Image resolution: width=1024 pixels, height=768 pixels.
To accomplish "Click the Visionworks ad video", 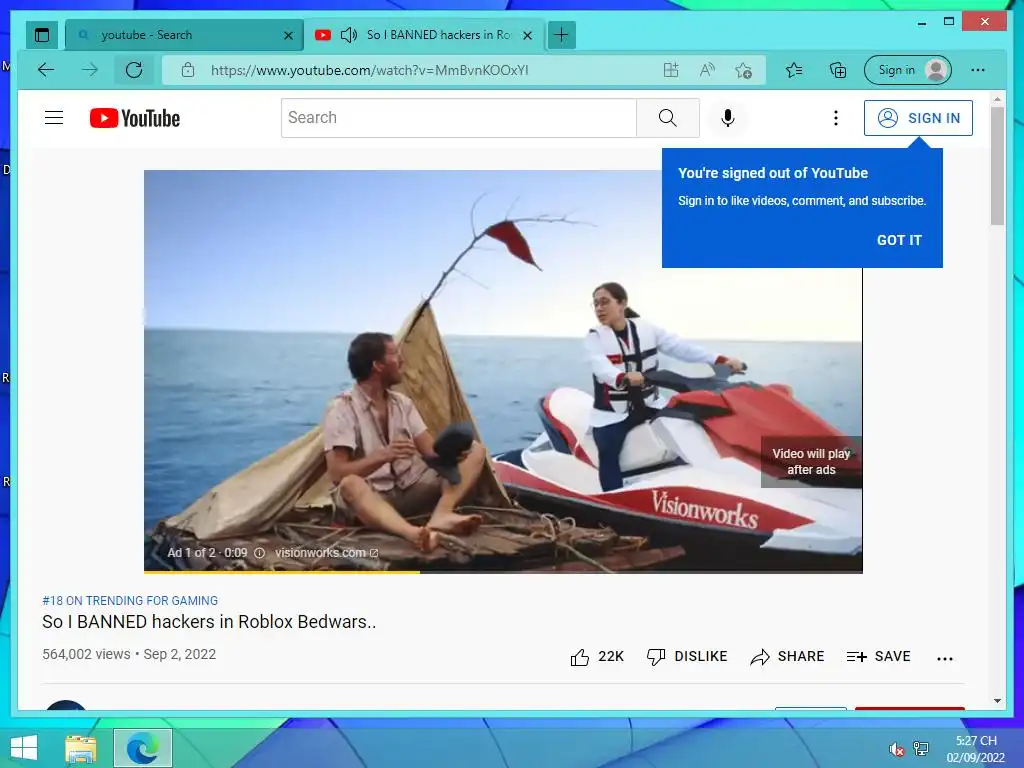I will tap(503, 371).
